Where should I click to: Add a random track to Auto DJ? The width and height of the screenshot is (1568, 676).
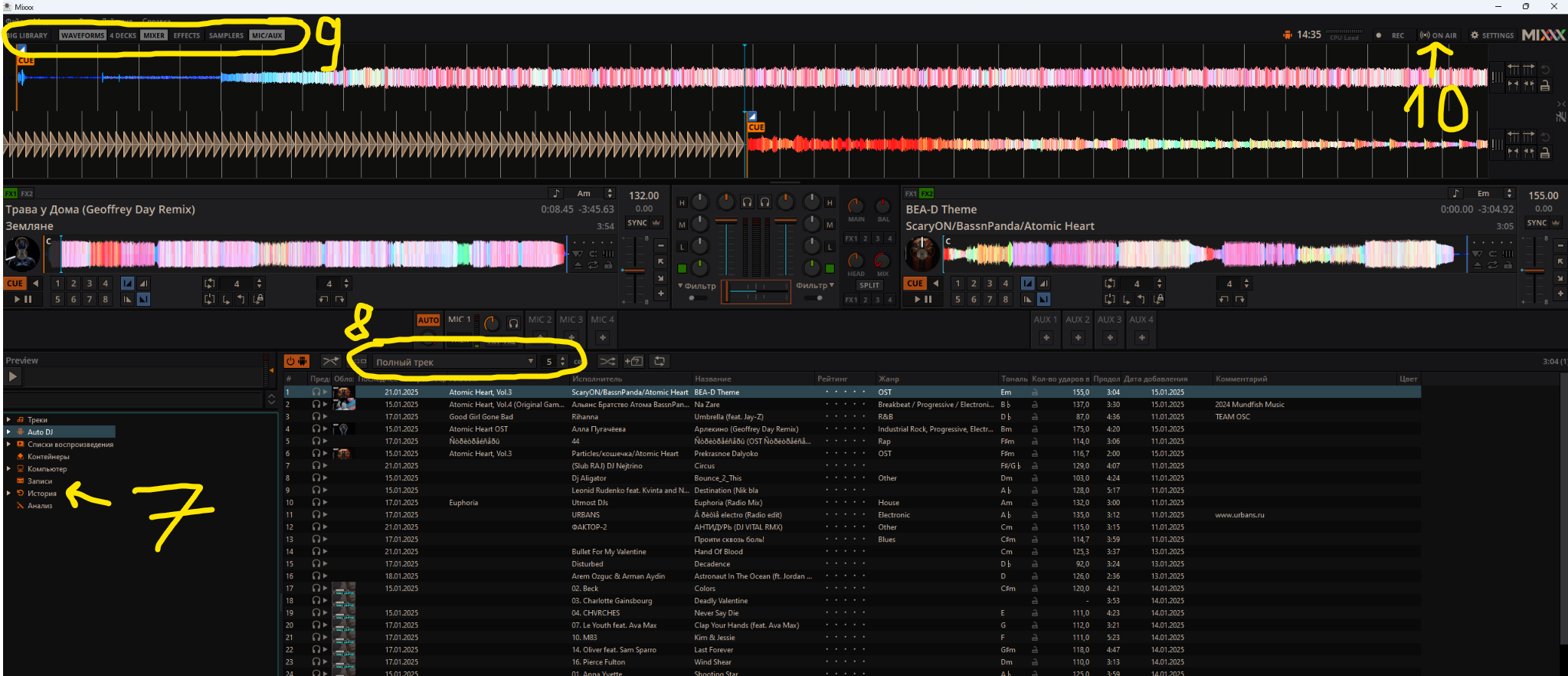click(x=633, y=361)
